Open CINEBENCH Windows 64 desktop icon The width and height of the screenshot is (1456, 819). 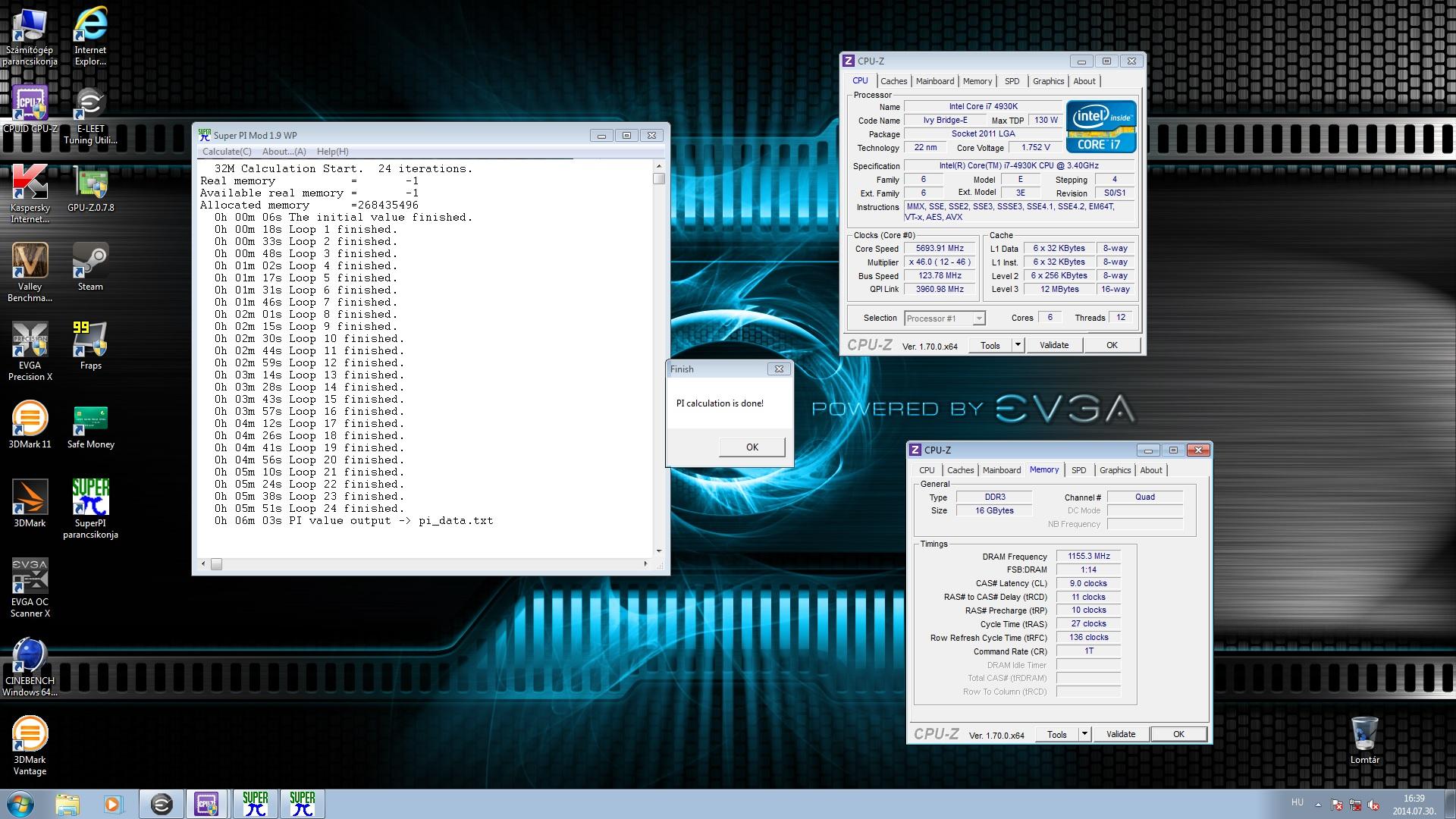[x=30, y=667]
